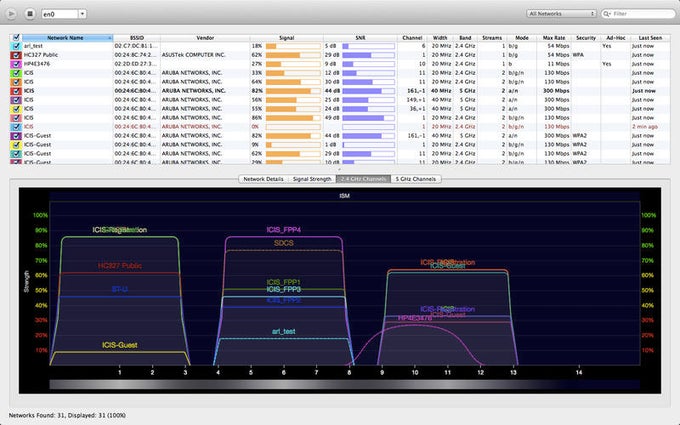Click the '2 min ago' last seen cell
The width and height of the screenshot is (680, 425).
pyautogui.click(x=644, y=127)
